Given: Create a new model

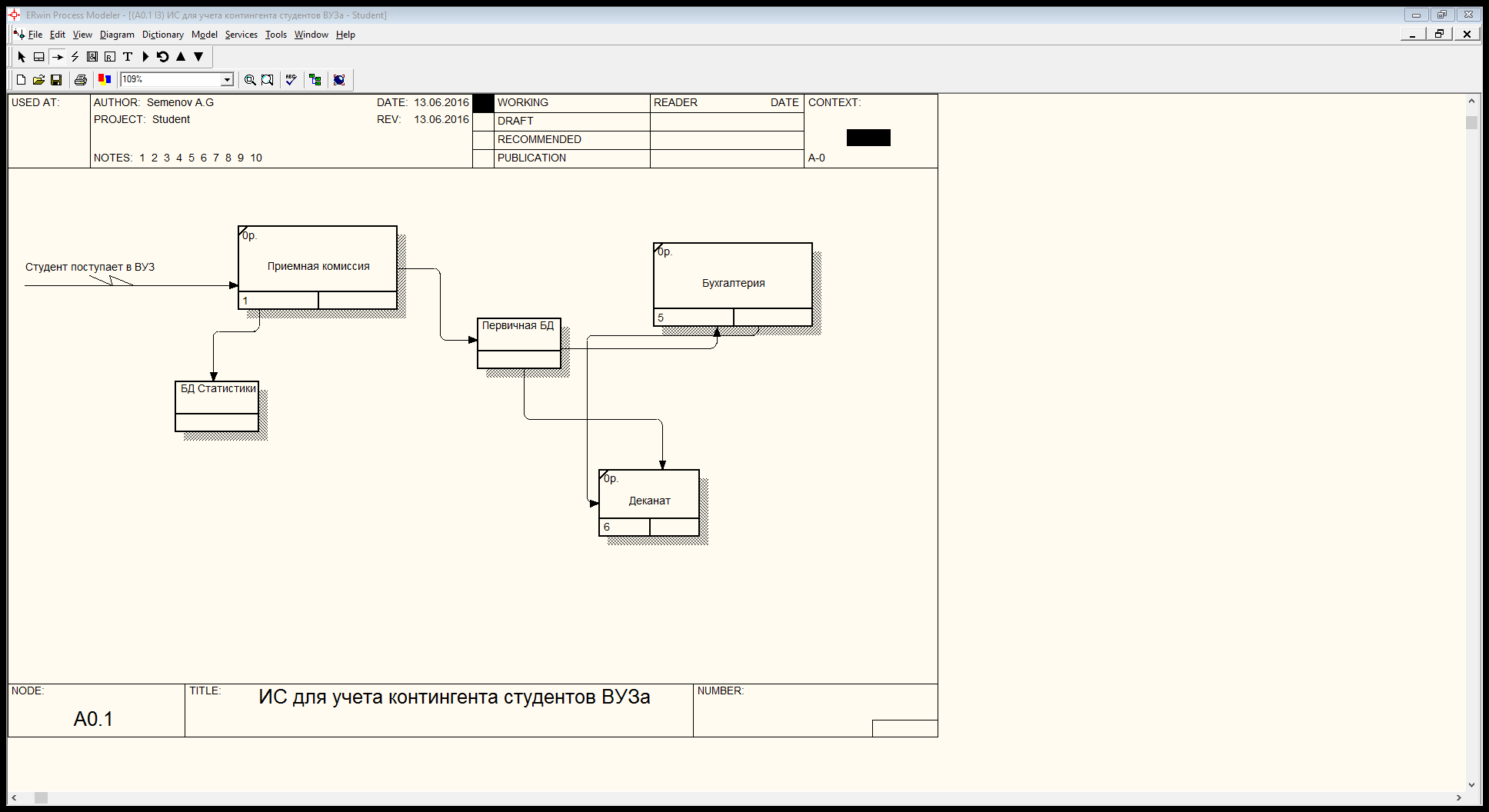Looking at the screenshot, I should pyautogui.click(x=21, y=80).
